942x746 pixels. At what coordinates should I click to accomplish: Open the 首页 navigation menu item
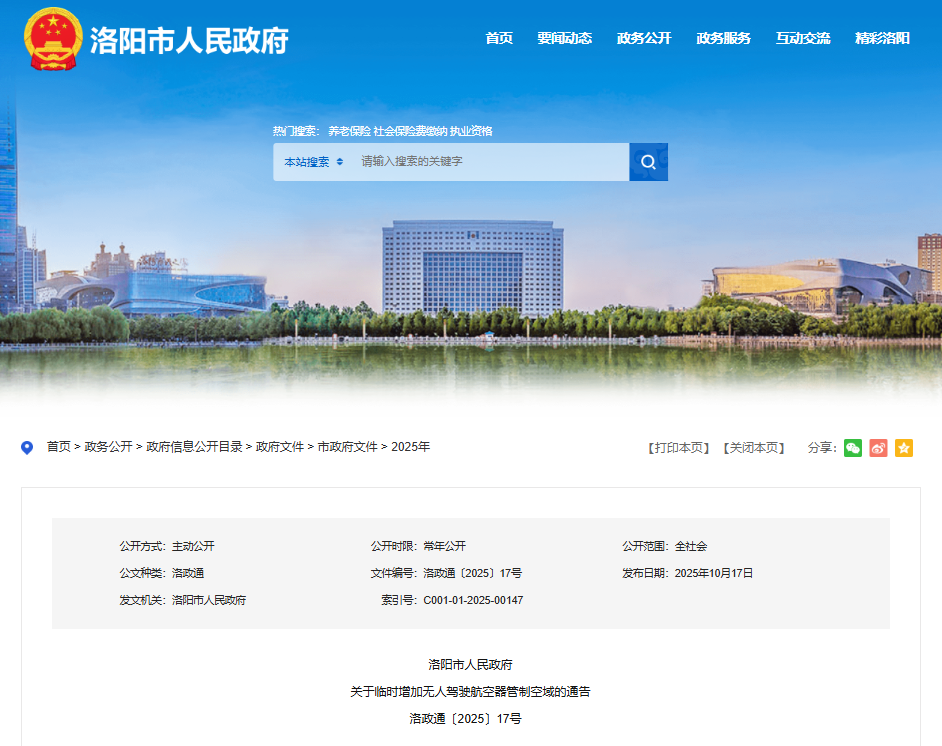click(x=499, y=38)
